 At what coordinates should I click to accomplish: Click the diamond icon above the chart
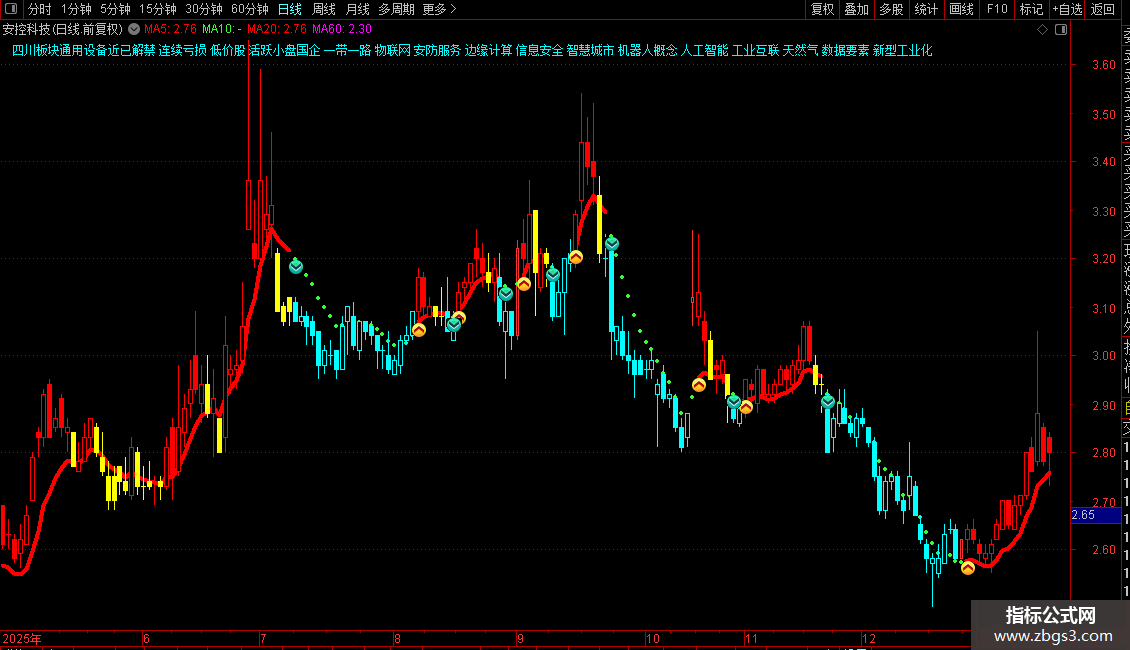point(1042,30)
